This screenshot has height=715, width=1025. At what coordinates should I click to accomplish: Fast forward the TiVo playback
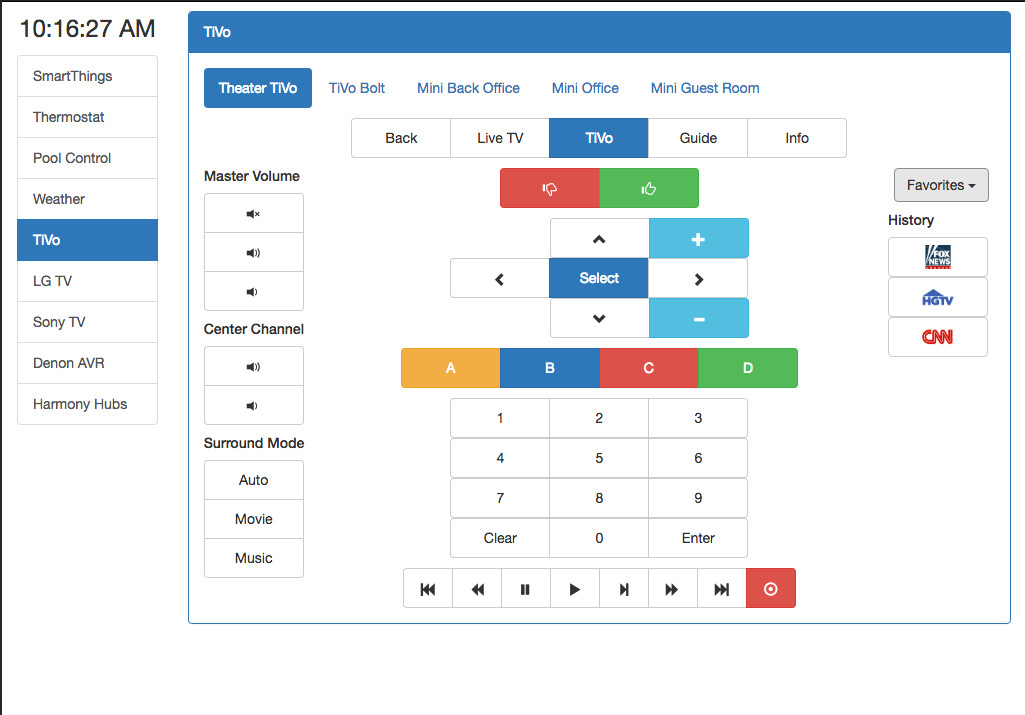[x=673, y=589]
